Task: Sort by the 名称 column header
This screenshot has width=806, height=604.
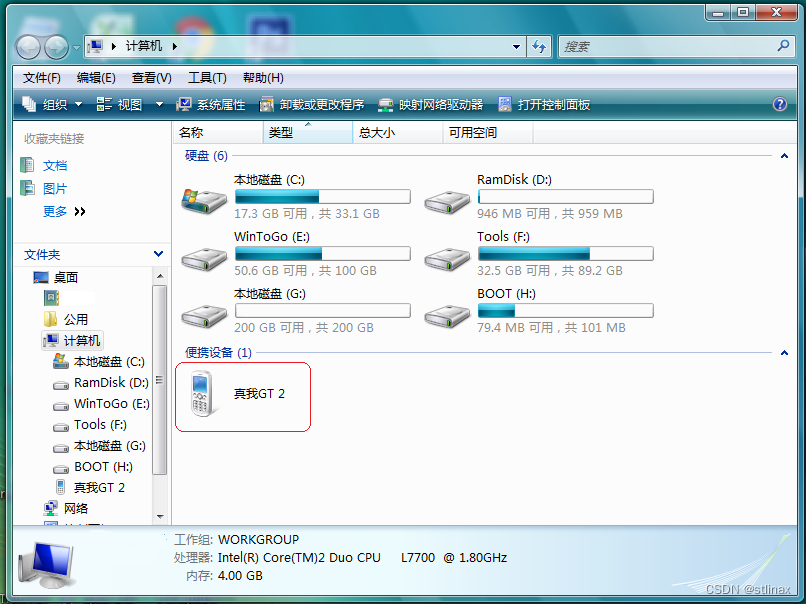Action: point(218,133)
